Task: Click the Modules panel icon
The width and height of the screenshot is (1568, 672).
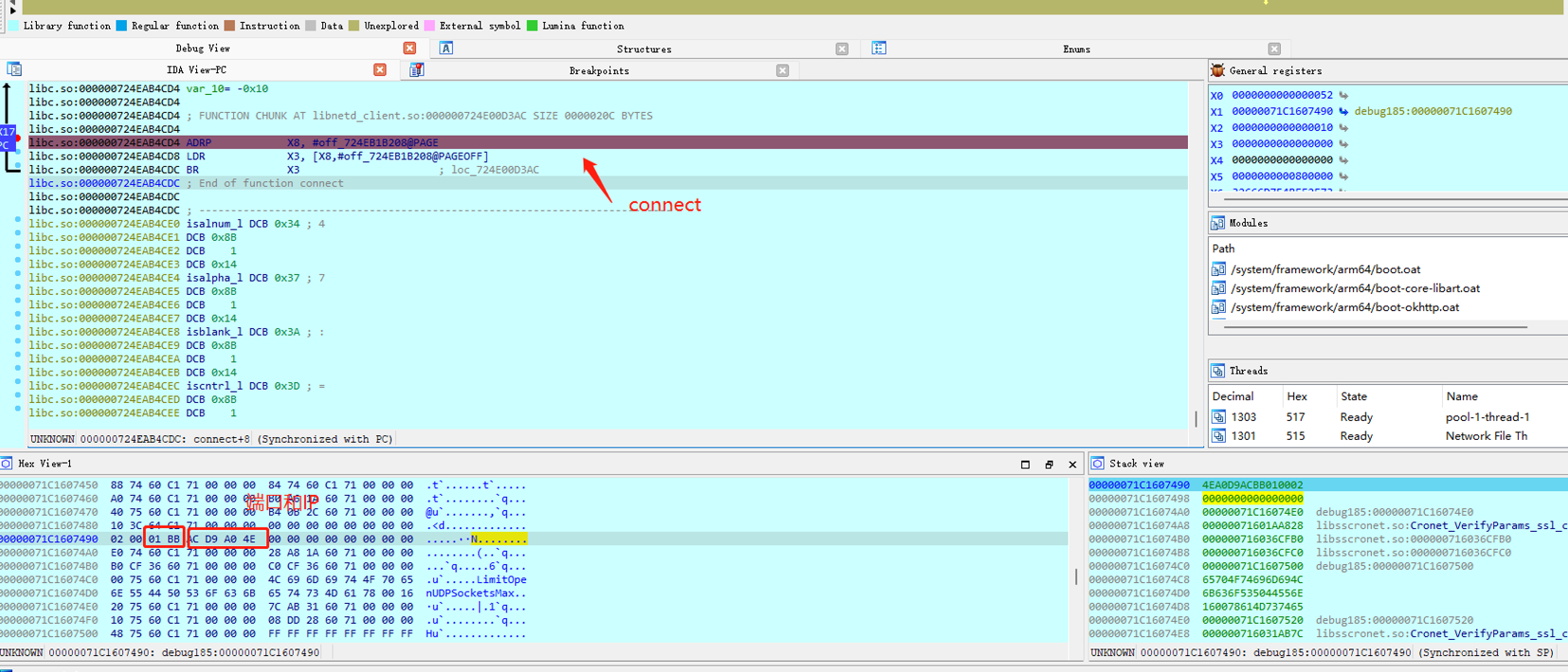Action: (1218, 223)
